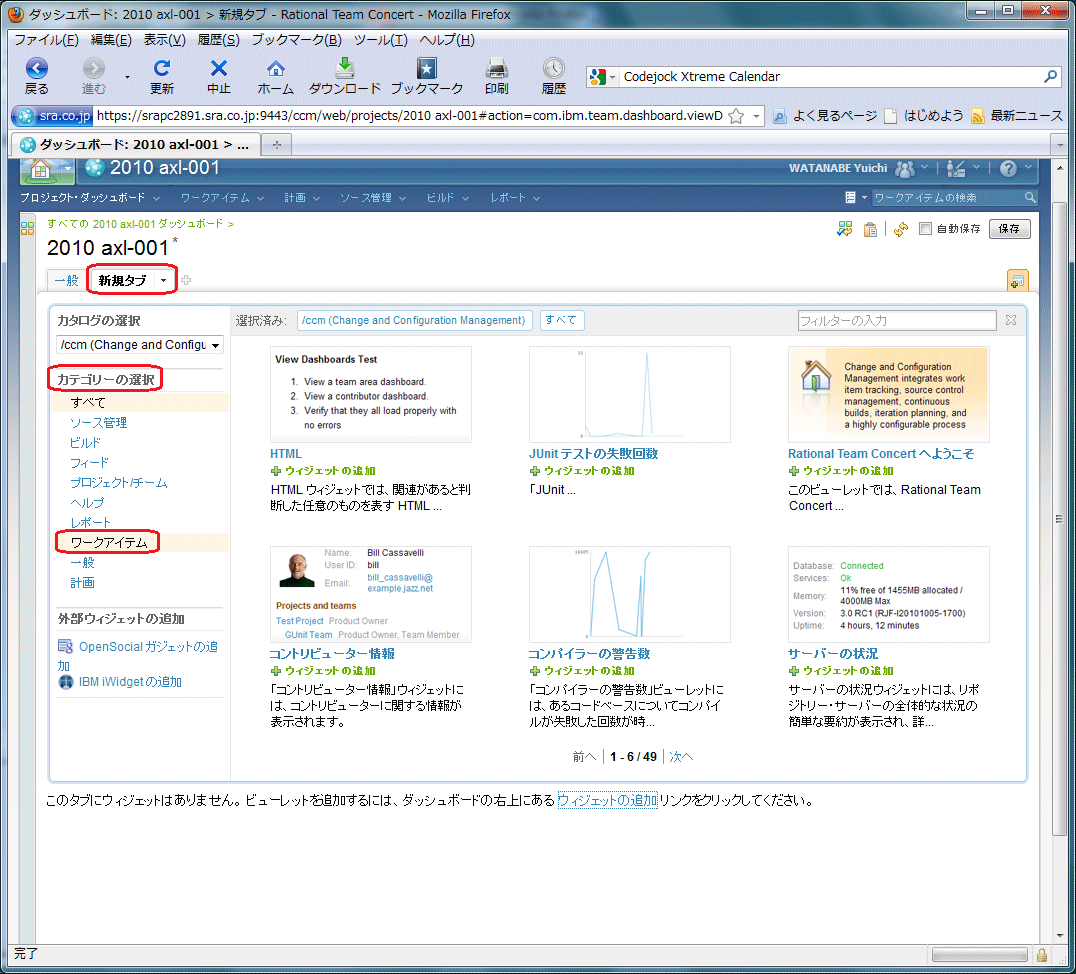Image resolution: width=1076 pixels, height=974 pixels.
Task: Click the JUnit テストの失敗回数 chart thumbnail
Action: tap(629, 394)
